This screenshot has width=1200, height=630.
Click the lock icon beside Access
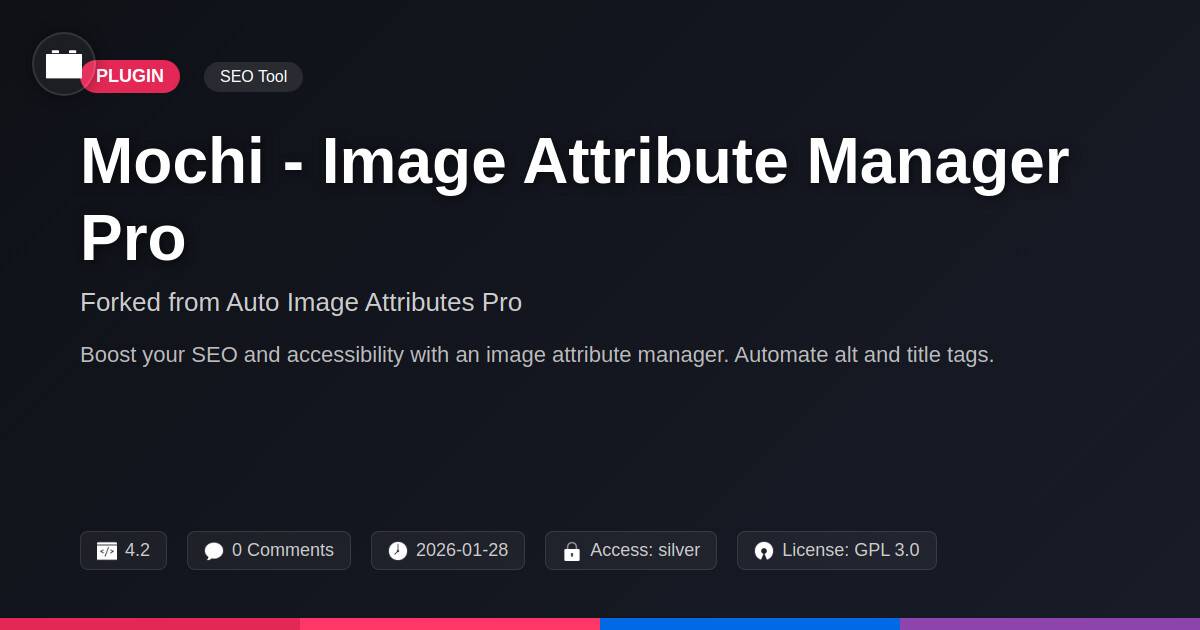572,551
